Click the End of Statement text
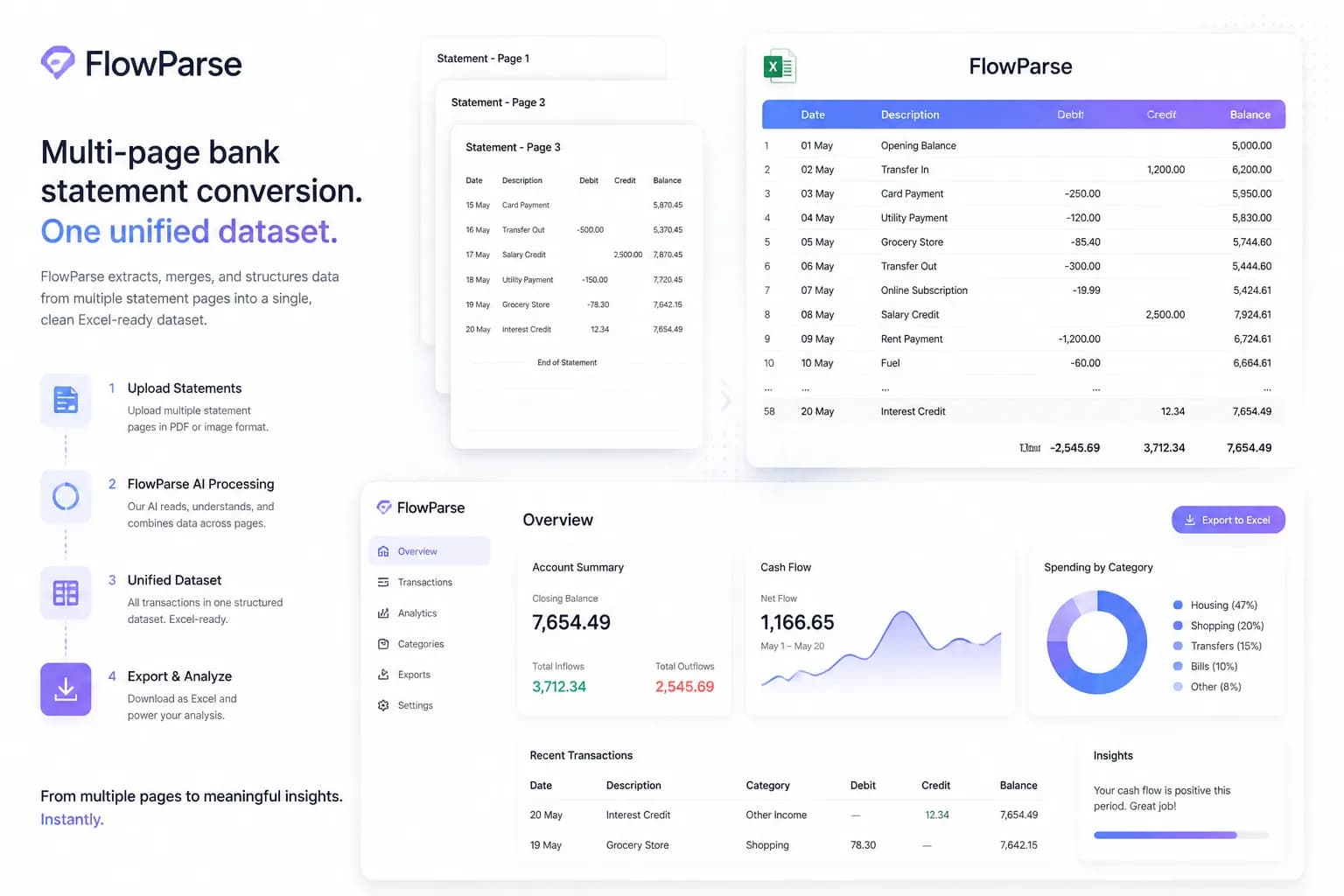Screen dimensions: 1344x896 [x=567, y=362]
